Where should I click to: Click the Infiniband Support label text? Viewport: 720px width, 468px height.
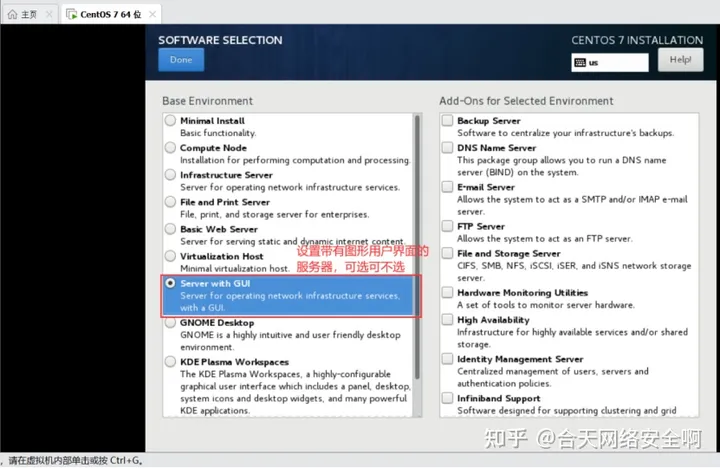click(498, 399)
